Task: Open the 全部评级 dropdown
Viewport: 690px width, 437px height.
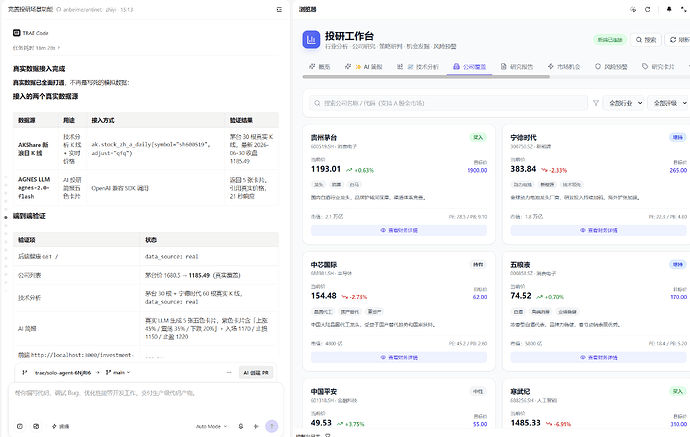Action: click(x=669, y=103)
